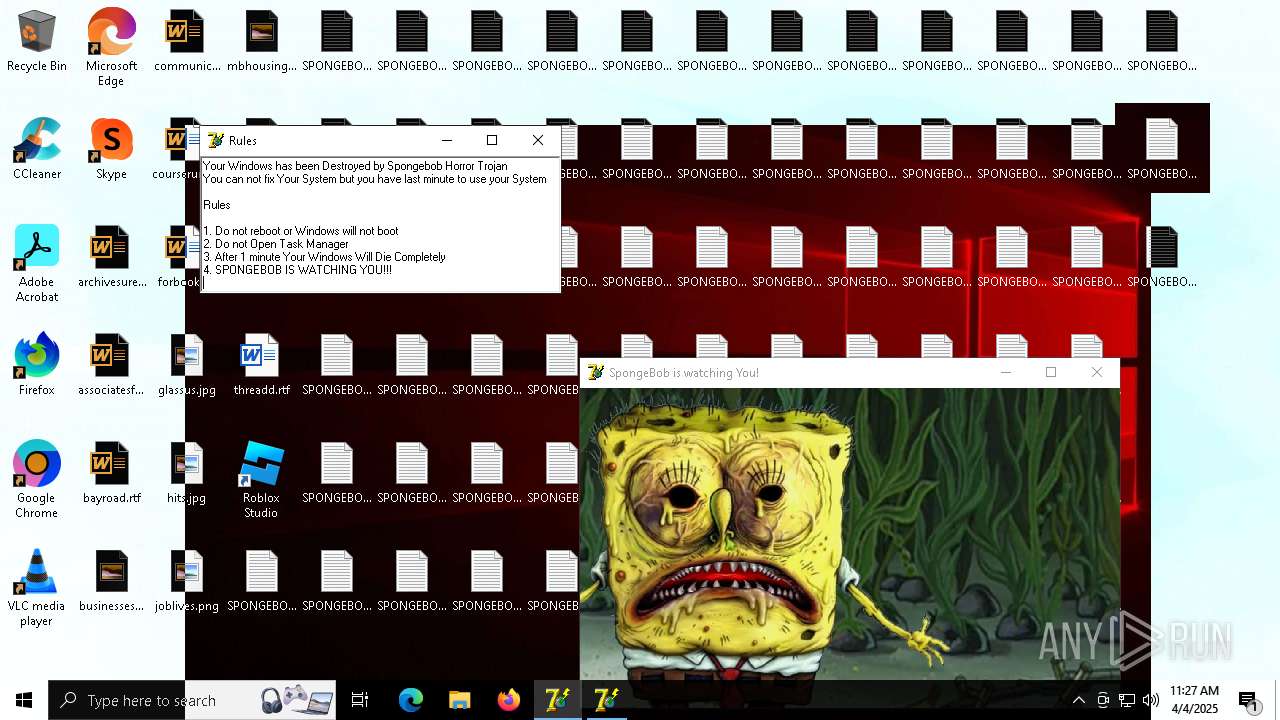Open Edge from the taskbar
Viewport: 1280px width, 720px height.
pos(411,700)
